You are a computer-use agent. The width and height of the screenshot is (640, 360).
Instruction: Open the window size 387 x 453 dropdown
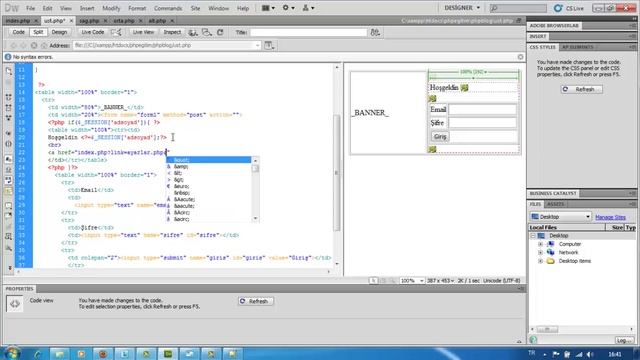click(x=440, y=280)
